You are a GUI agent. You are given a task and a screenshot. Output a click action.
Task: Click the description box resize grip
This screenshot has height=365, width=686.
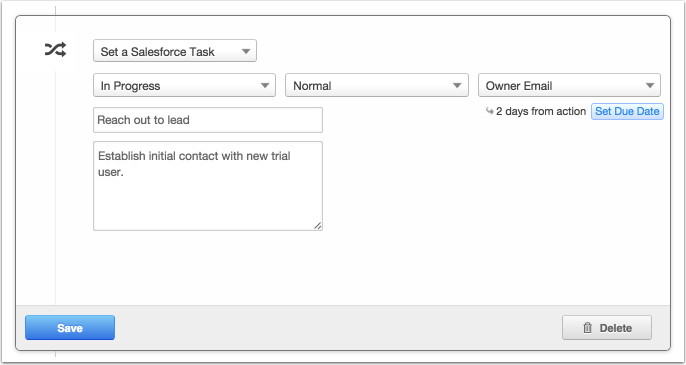click(318, 226)
